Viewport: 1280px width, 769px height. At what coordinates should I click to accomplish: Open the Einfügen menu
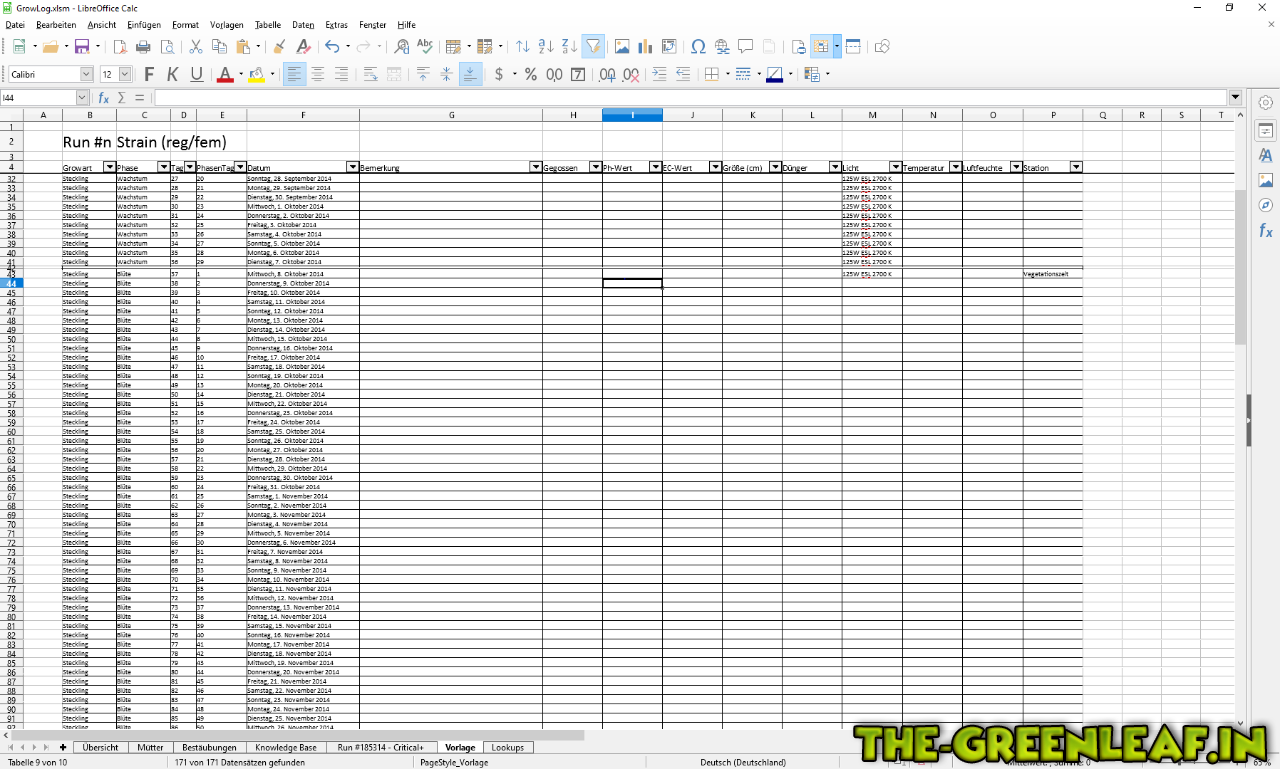pos(144,24)
